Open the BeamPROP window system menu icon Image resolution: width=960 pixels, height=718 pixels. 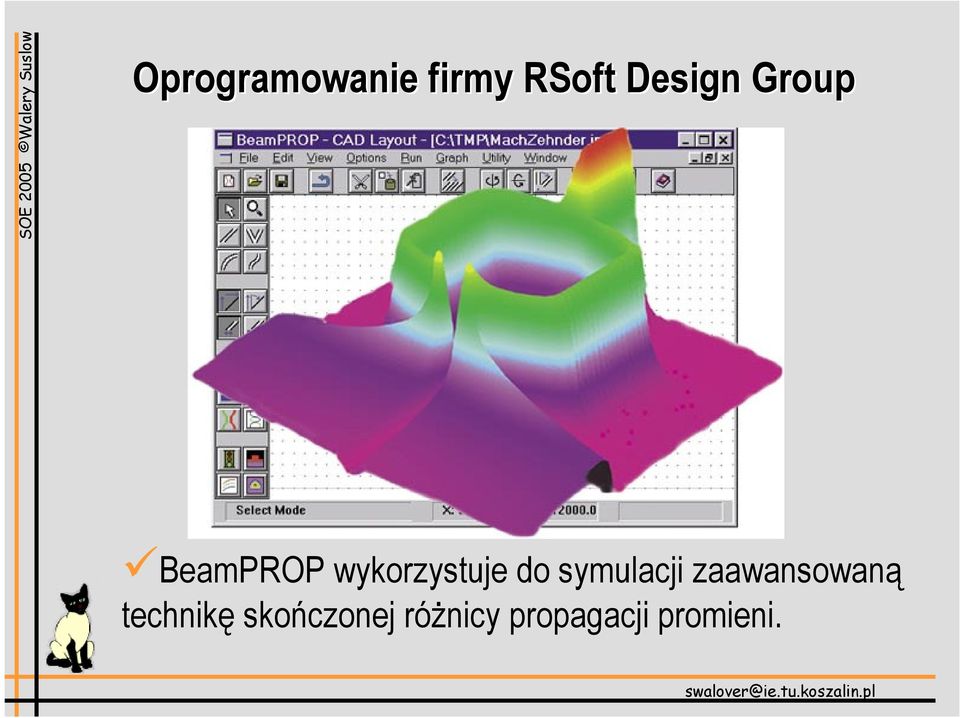click(x=225, y=140)
